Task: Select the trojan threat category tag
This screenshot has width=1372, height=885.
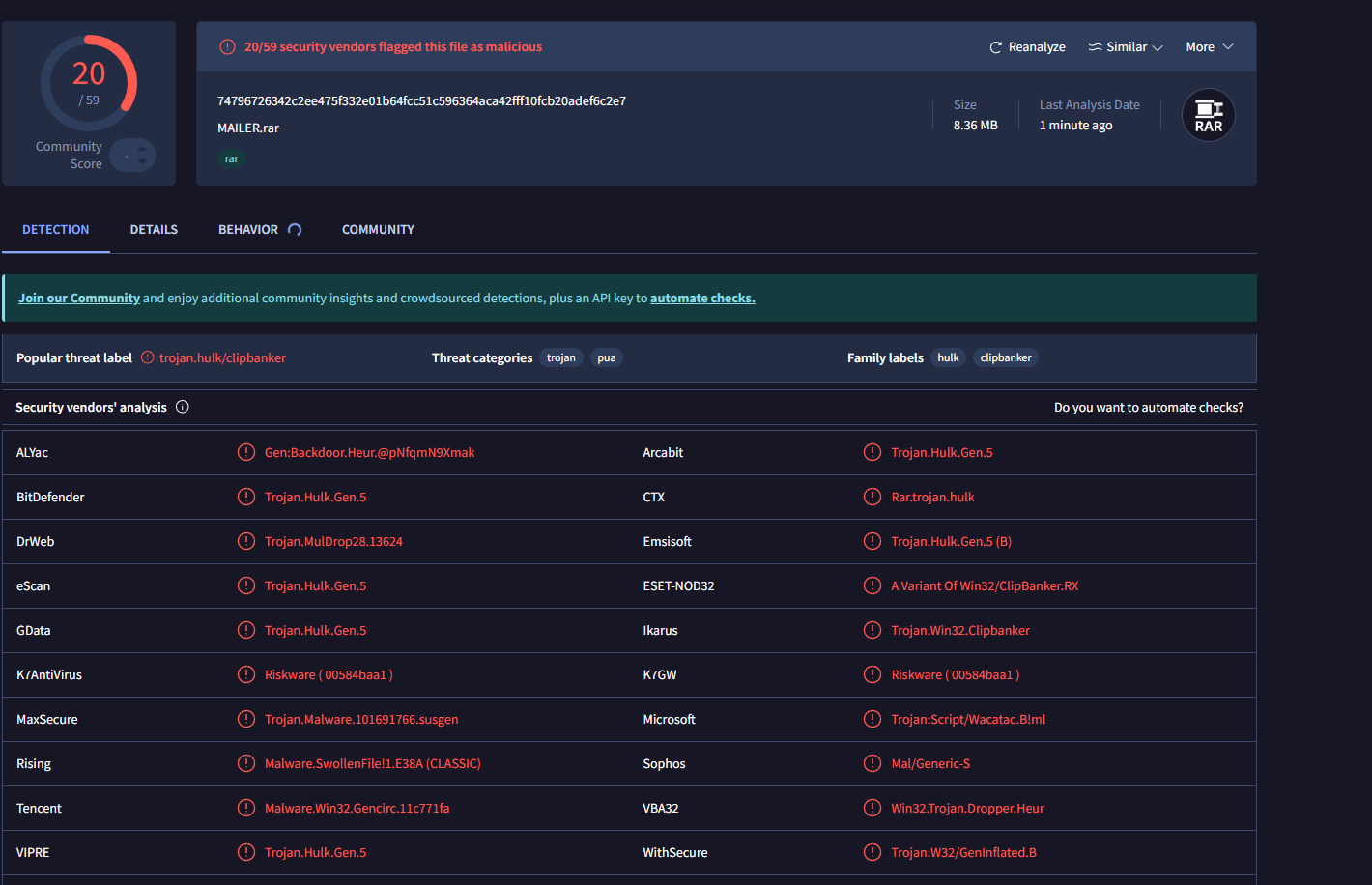Action: coord(561,357)
